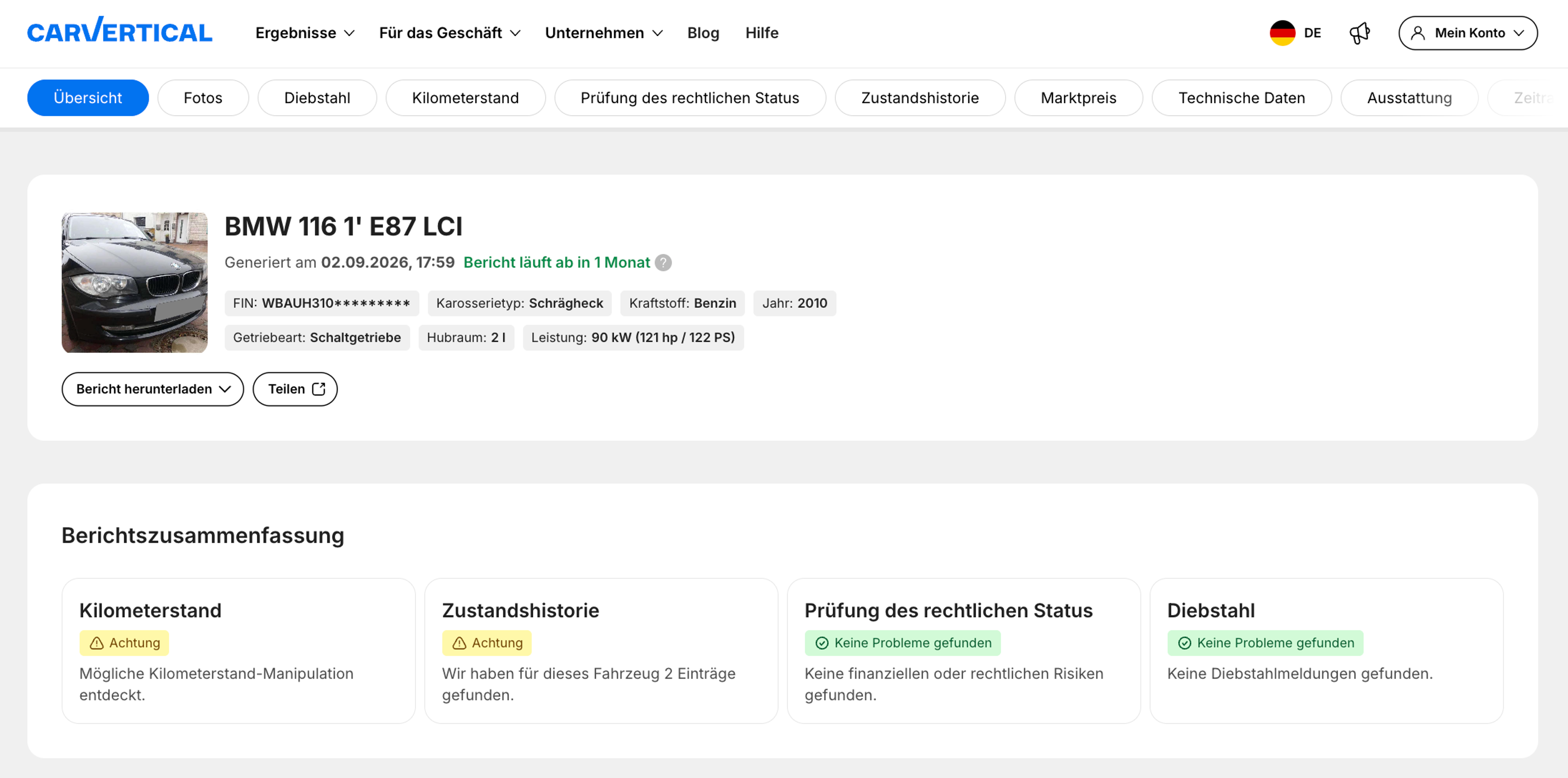Open the Blog page
Viewport: 1568px width, 778px height.
(x=703, y=33)
